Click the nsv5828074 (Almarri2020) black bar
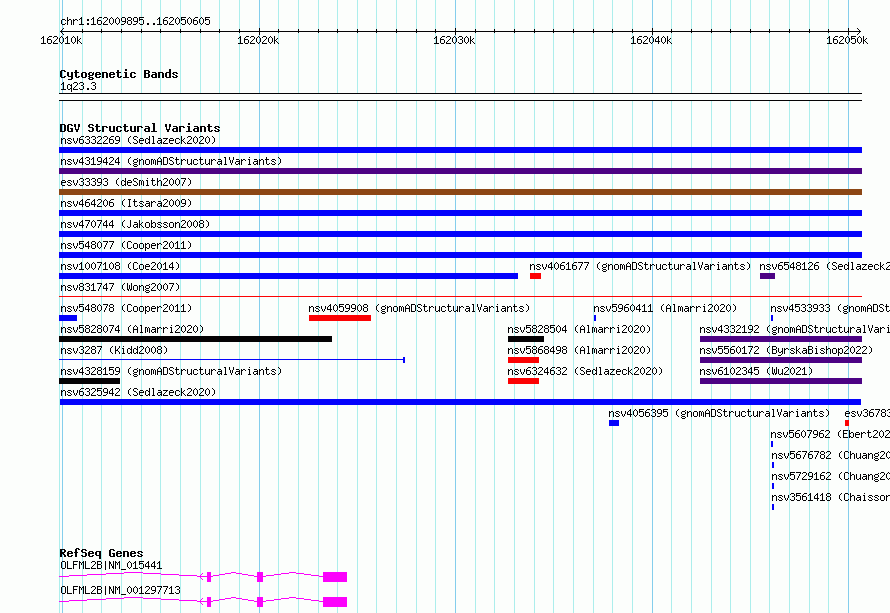 [x=195, y=339]
